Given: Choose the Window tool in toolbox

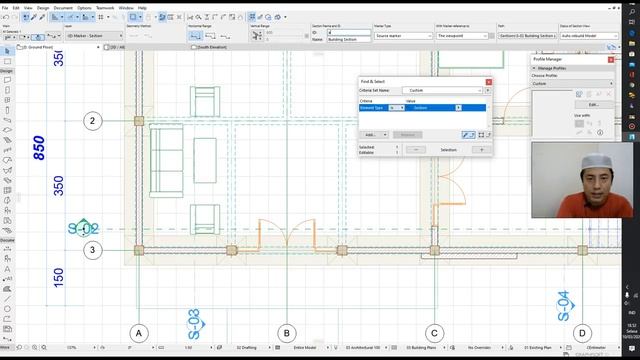Looking at the screenshot, I should [7, 100].
